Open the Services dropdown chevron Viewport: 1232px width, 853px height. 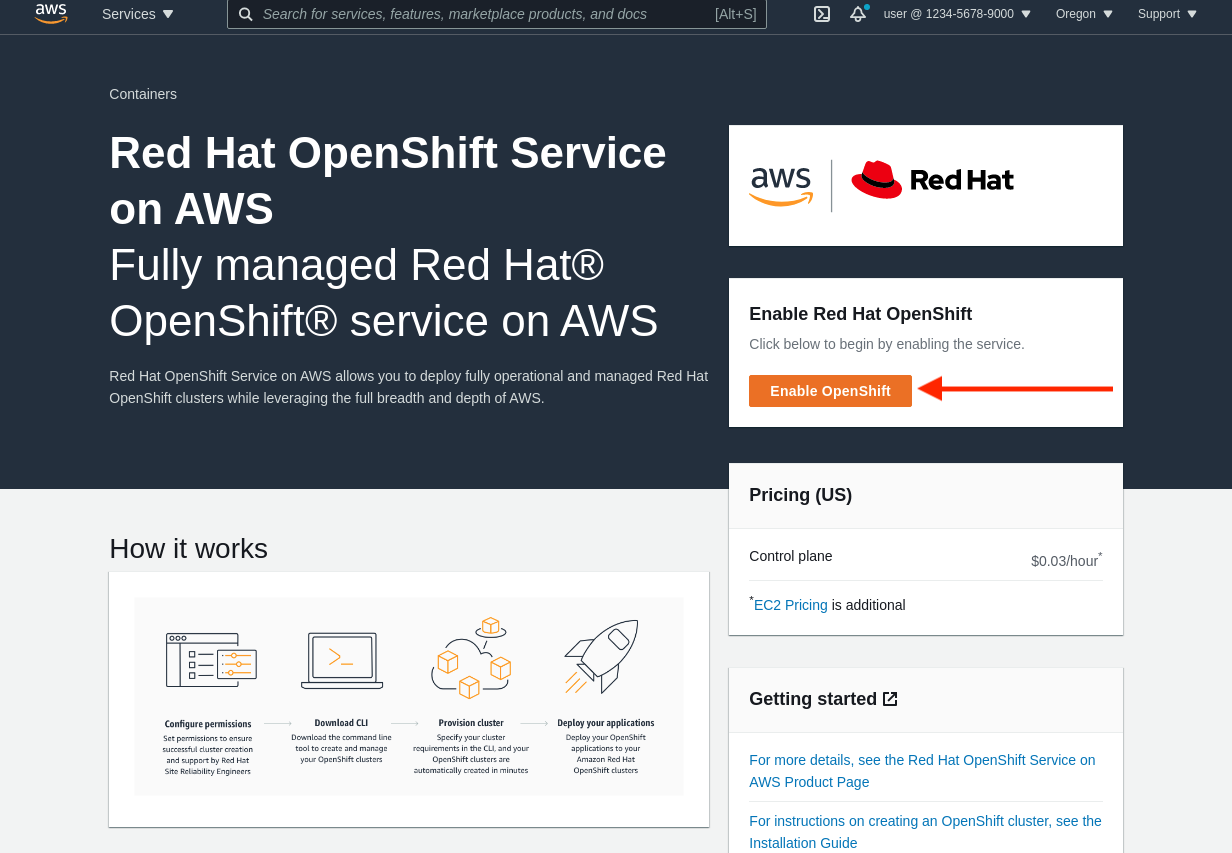167,14
